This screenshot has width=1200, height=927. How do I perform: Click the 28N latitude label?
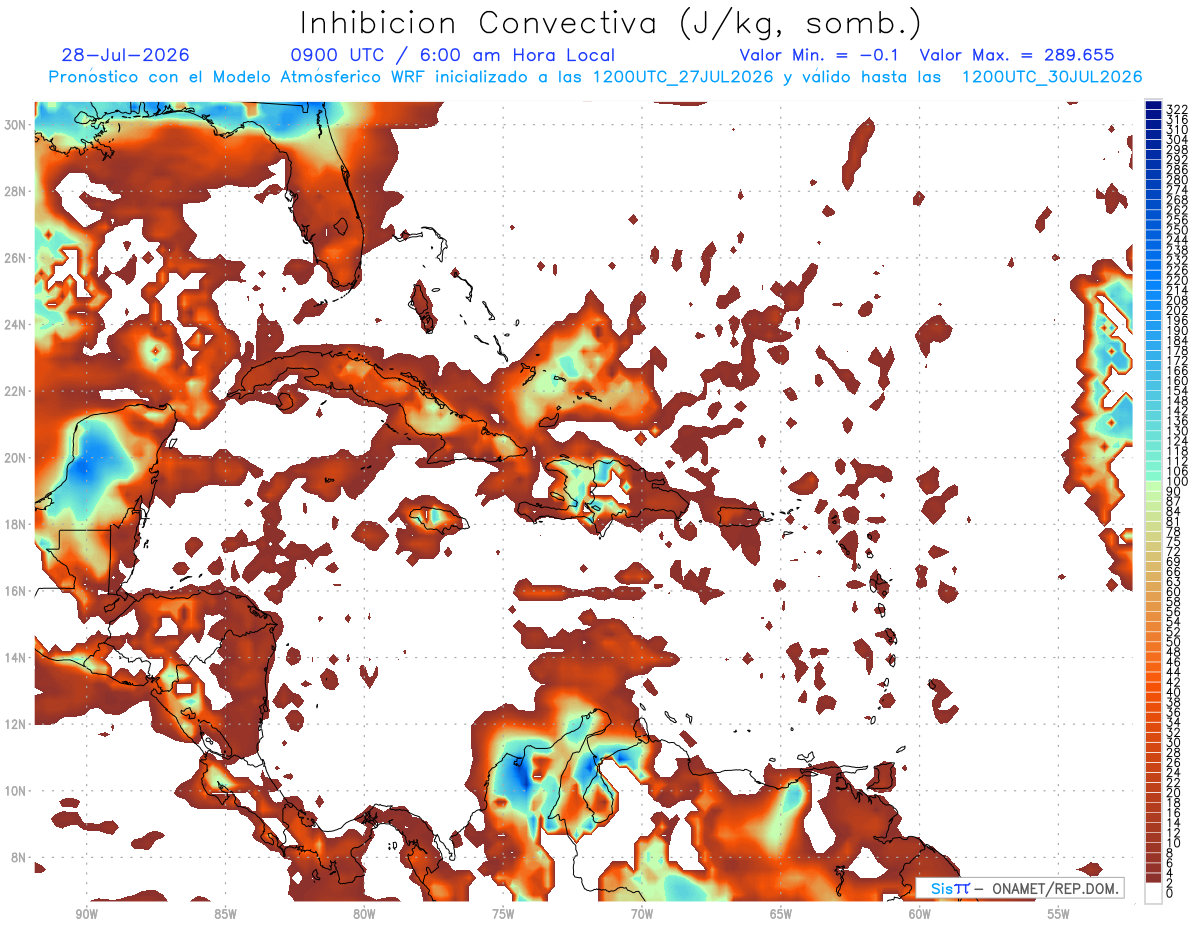[17, 191]
